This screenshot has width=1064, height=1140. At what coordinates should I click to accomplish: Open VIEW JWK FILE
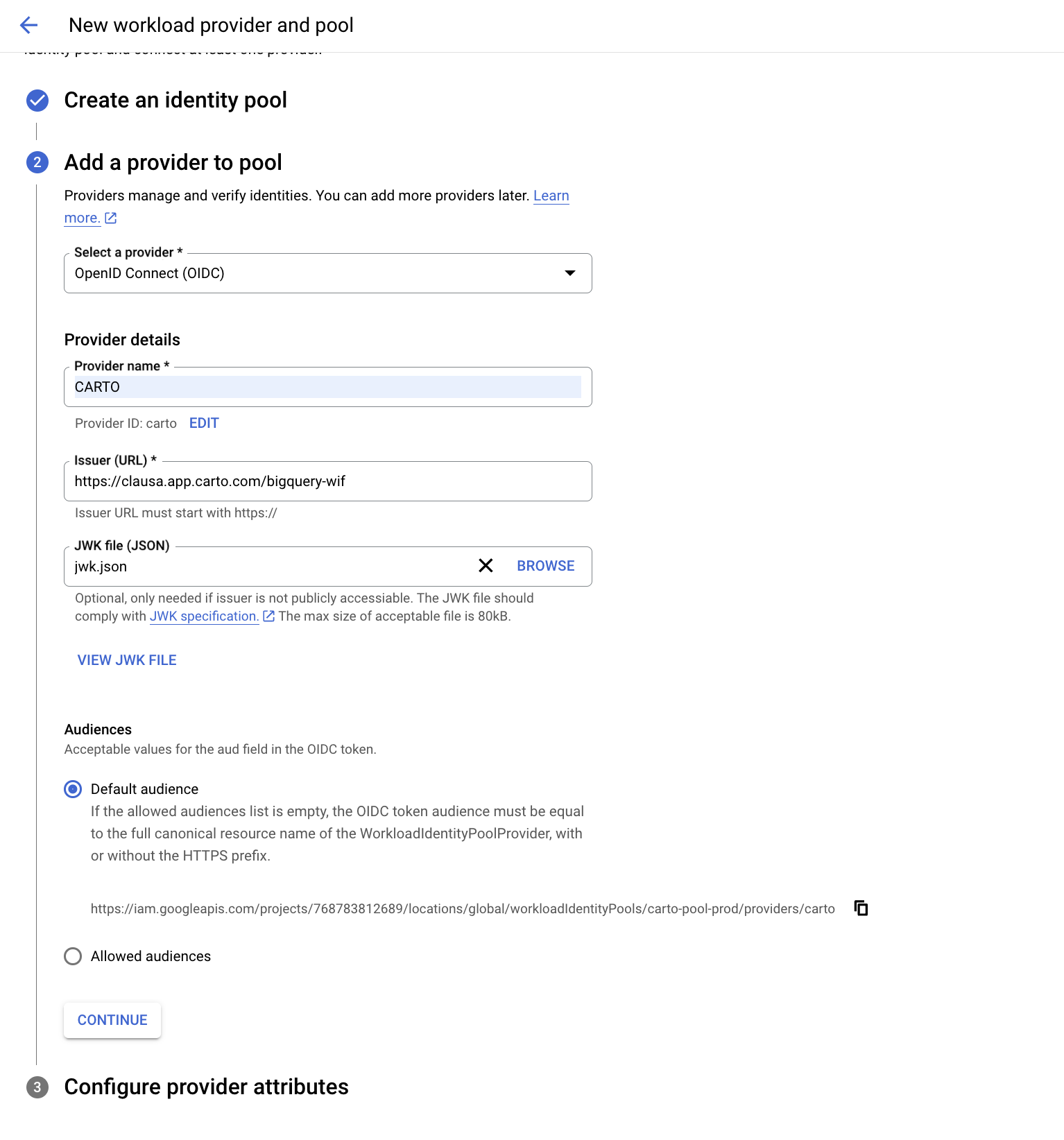click(x=127, y=660)
